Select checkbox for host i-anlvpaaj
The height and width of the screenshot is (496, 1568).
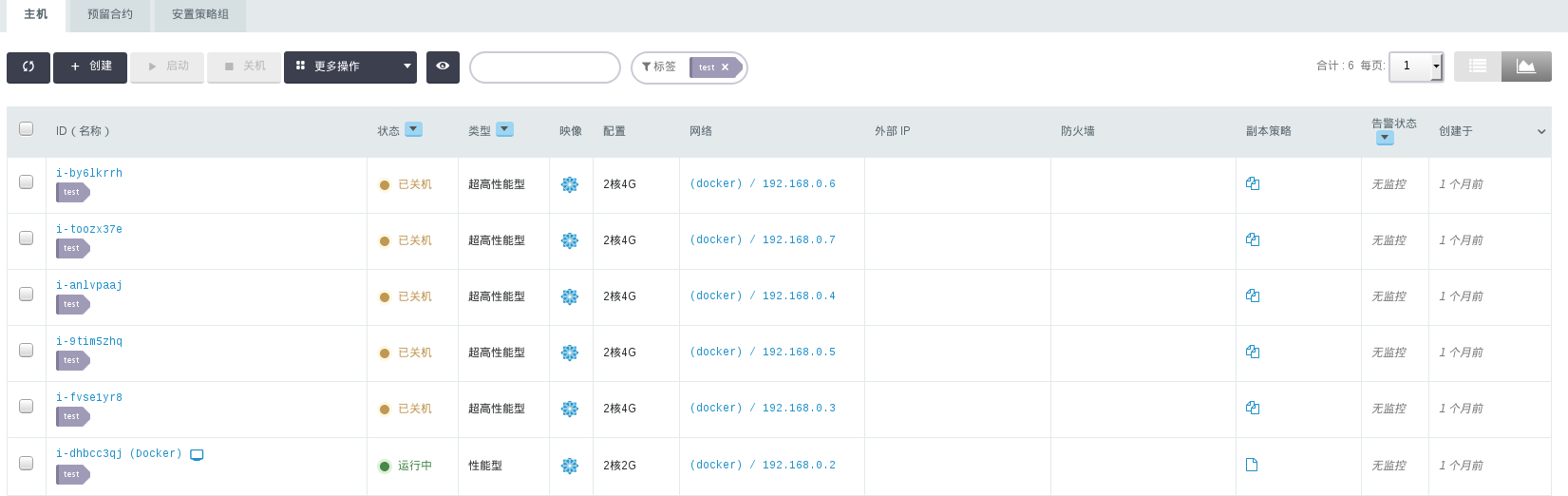coord(27,294)
